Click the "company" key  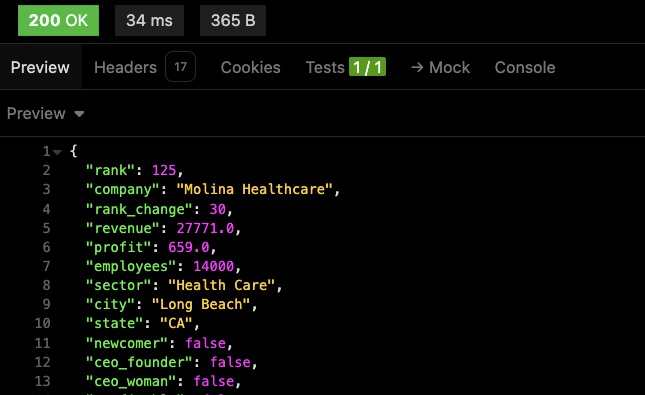123,189
